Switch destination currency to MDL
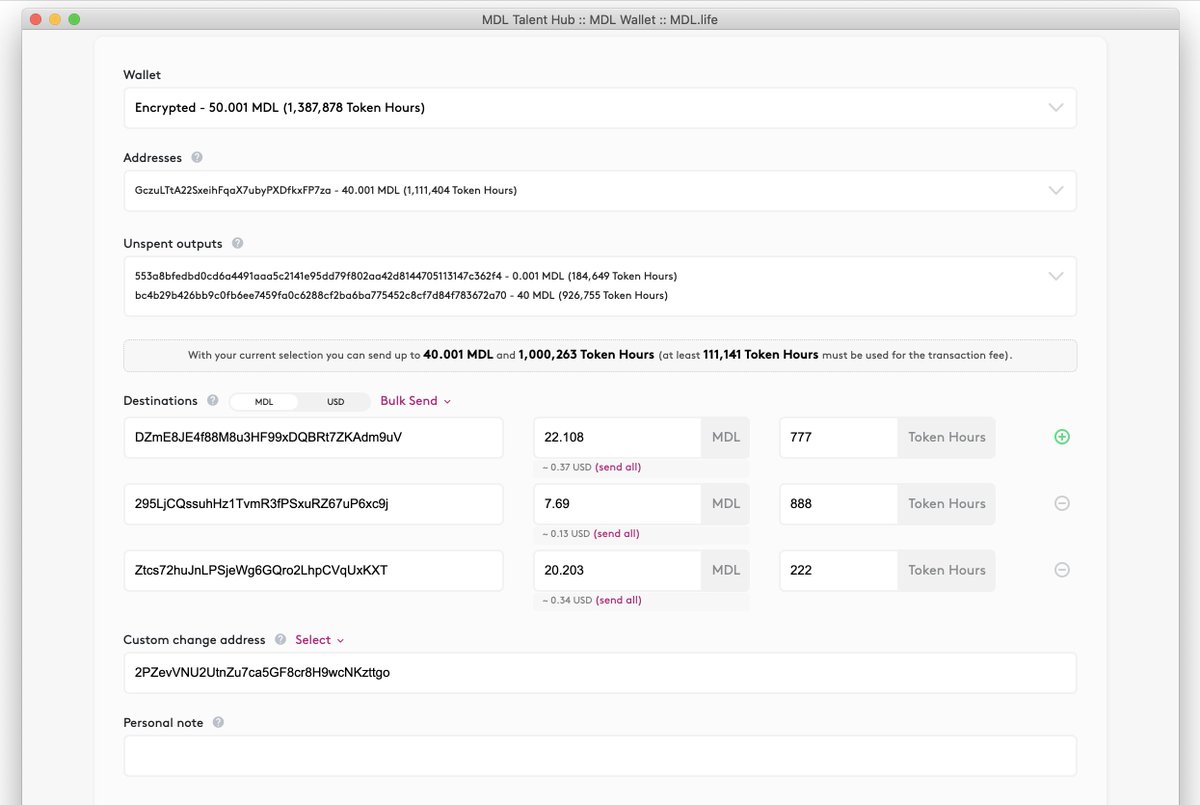Screen dimensions: 1200x805 (x=264, y=402)
